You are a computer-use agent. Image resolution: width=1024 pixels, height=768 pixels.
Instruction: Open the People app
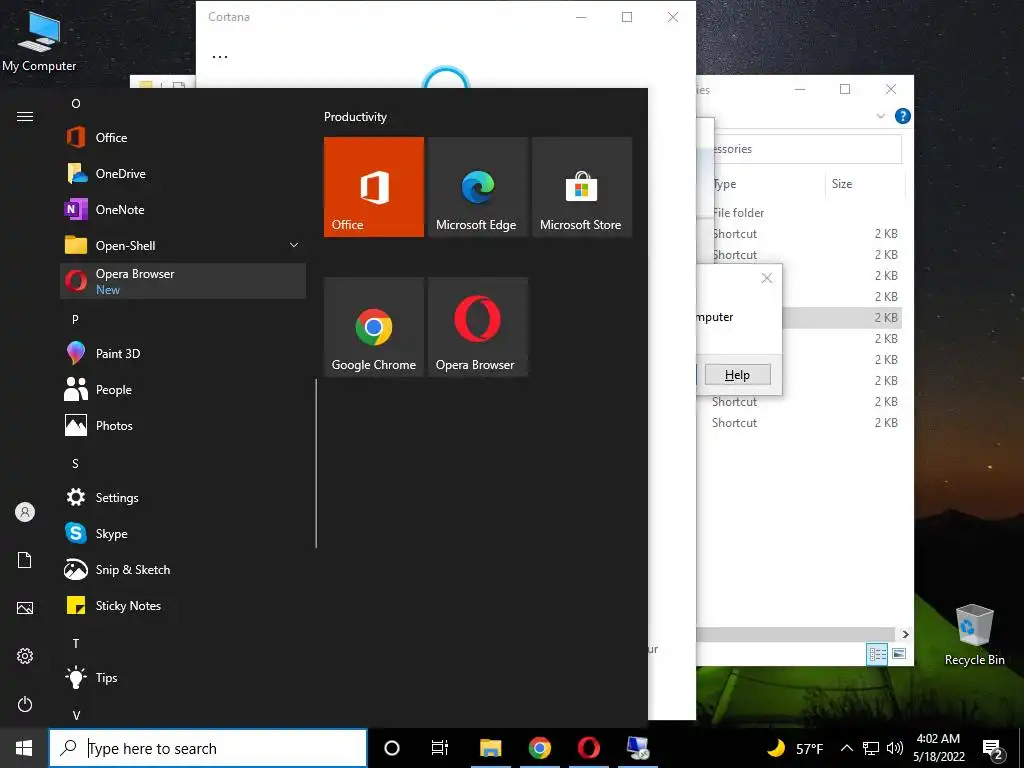183,390
